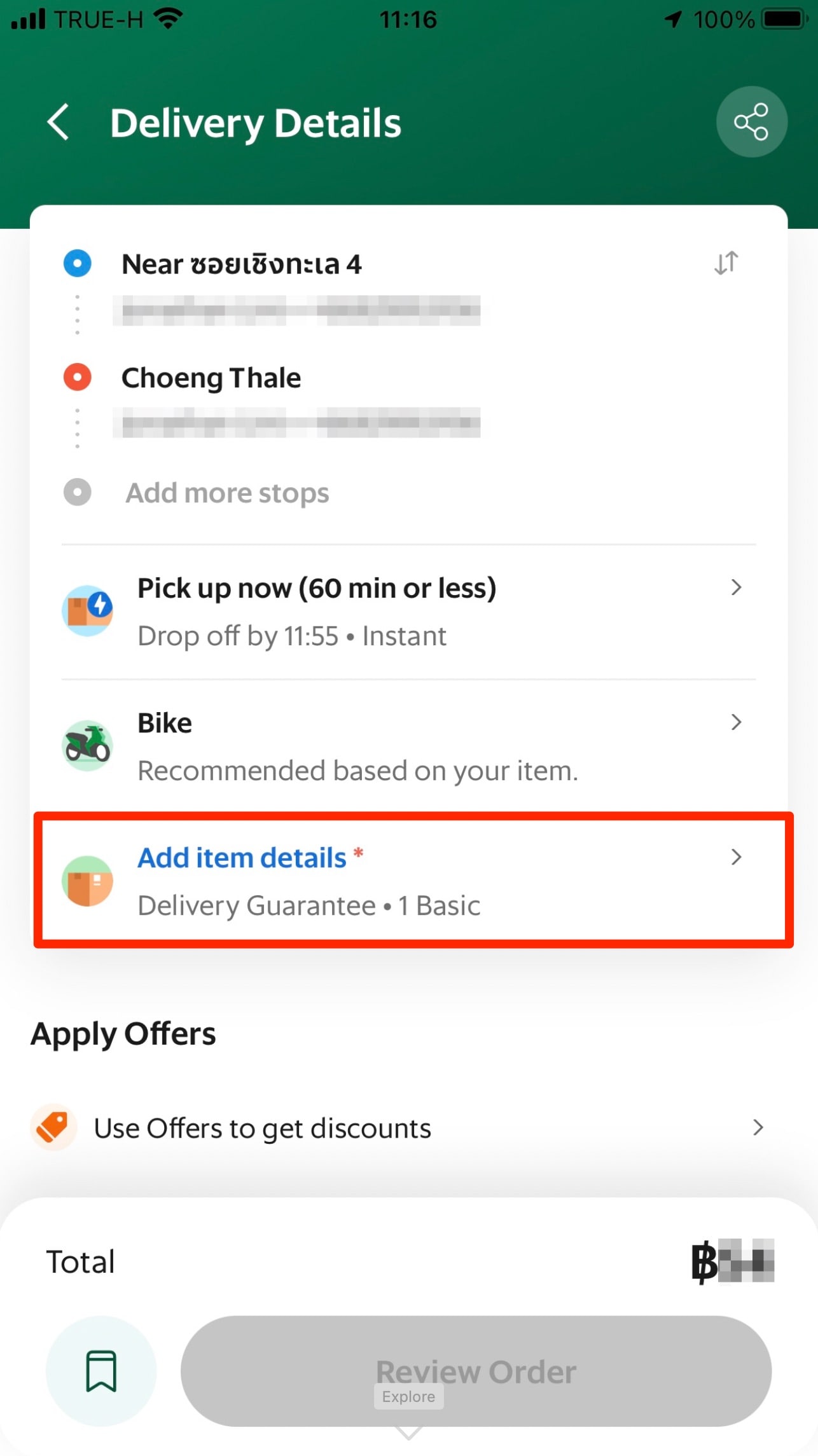Image resolution: width=818 pixels, height=1456 pixels.
Task: Tap the bookmark save icon
Action: (101, 1371)
